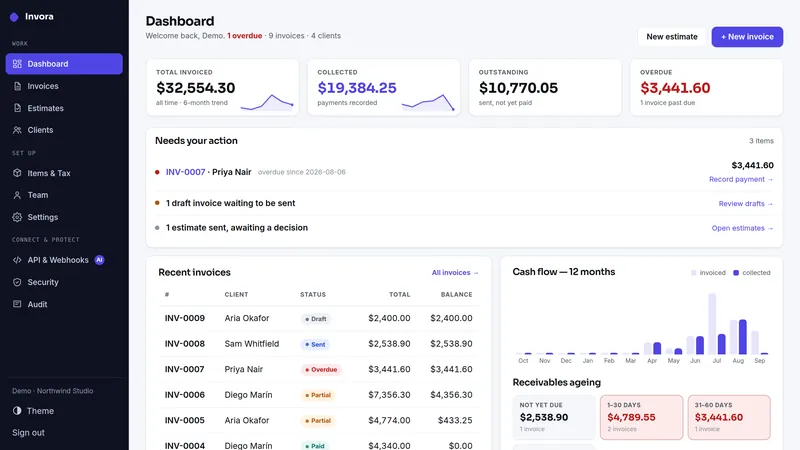Click the invoiced legend swatch

click(x=693, y=273)
